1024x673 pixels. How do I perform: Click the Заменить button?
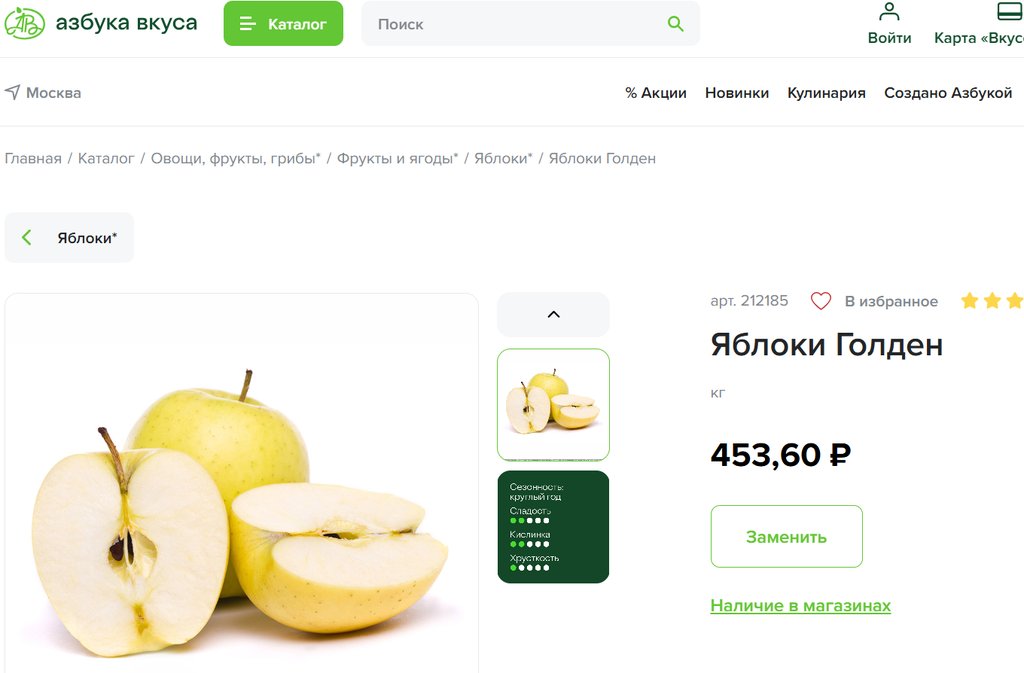pos(786,537)
